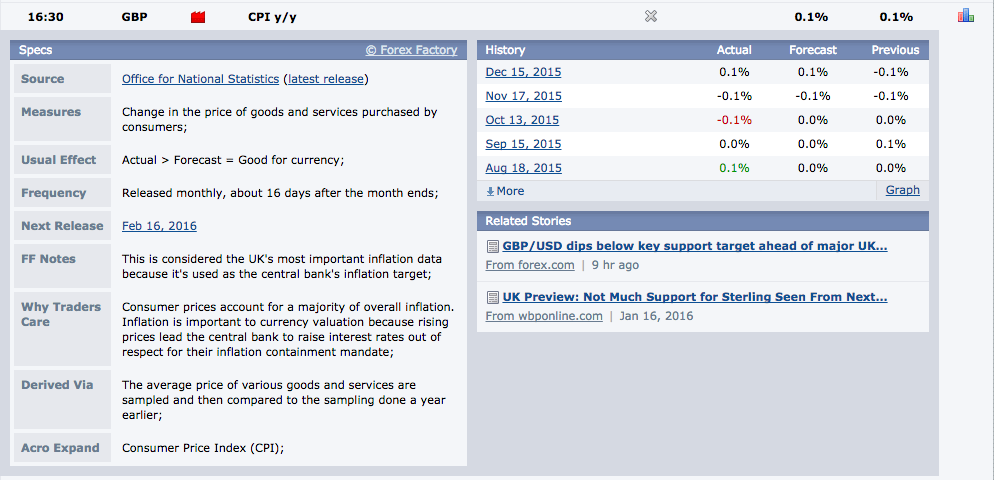Click the red high-impact icon beside GBP
The width and height of the screenshot is (994, 480).
(197, 17)
